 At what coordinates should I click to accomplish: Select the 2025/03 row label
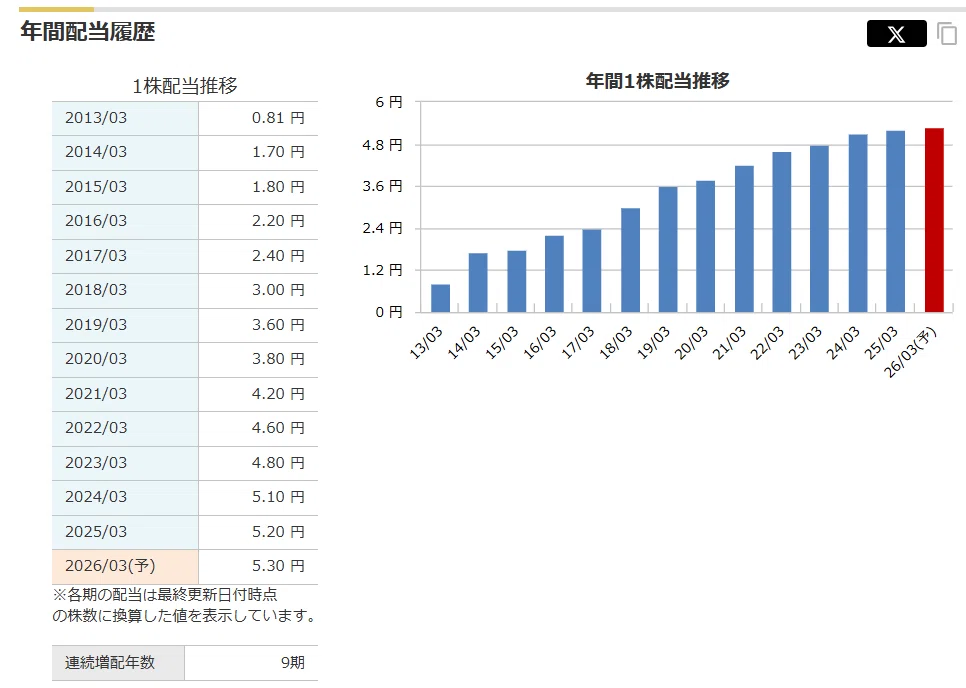click(x=96, y=532)
